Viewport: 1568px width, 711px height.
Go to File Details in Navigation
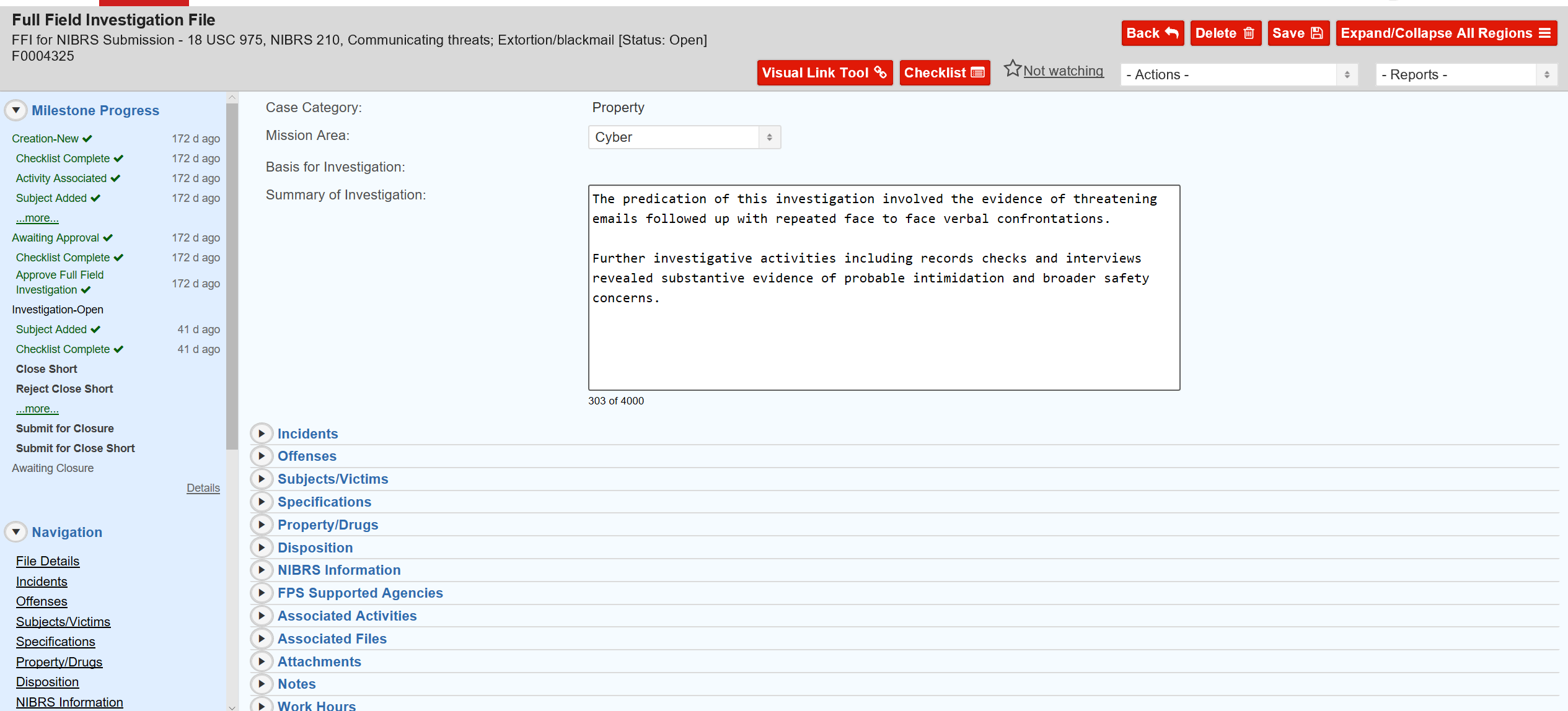(x=48, y=561)
